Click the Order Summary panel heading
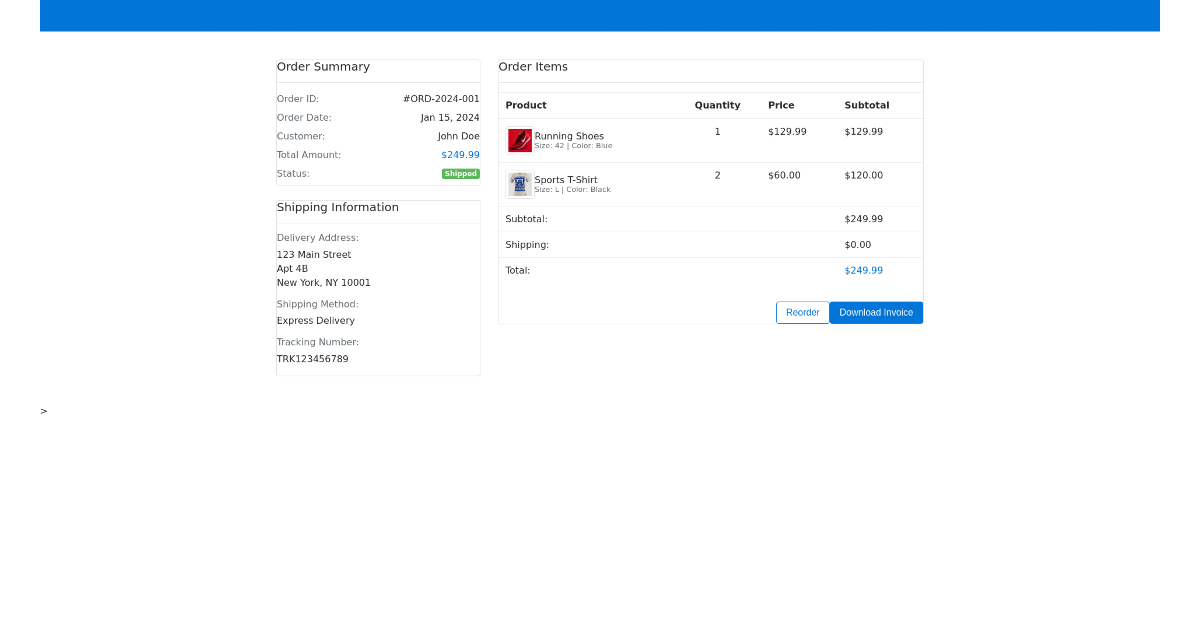1200x630 pixels. pos(322,66)
